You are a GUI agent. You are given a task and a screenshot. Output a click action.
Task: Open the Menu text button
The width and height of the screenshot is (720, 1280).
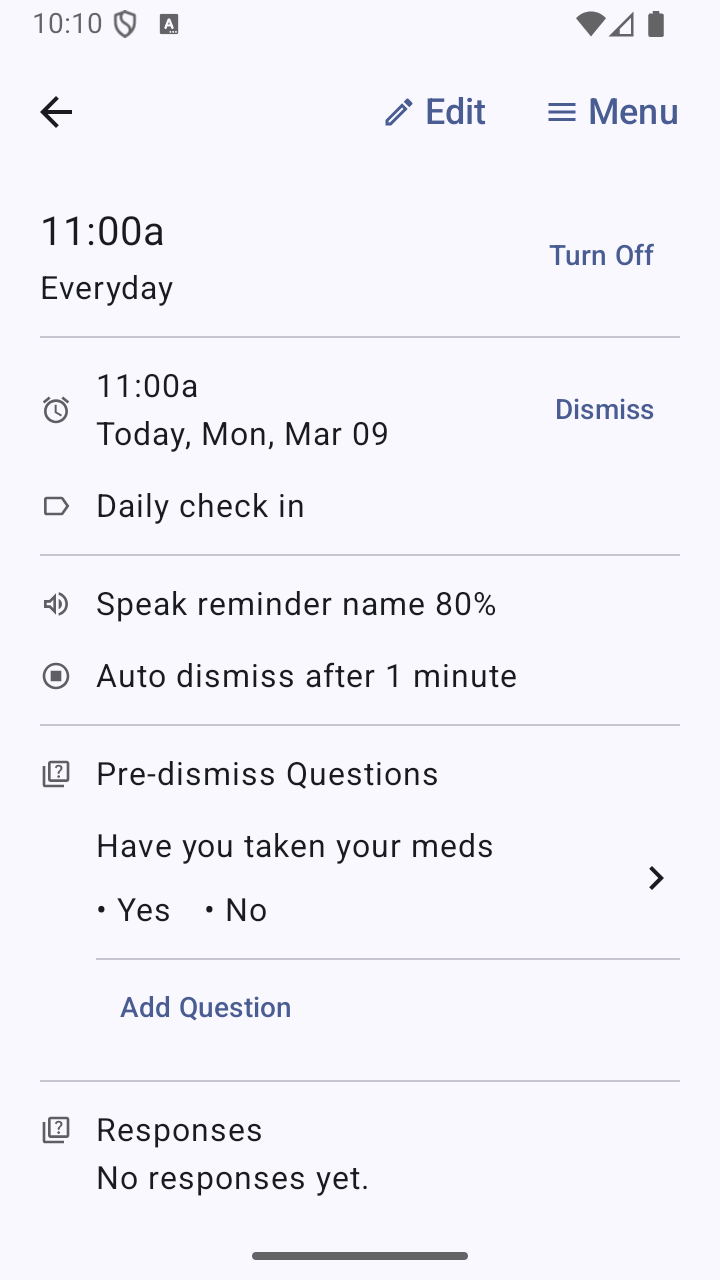click(633, 112)
